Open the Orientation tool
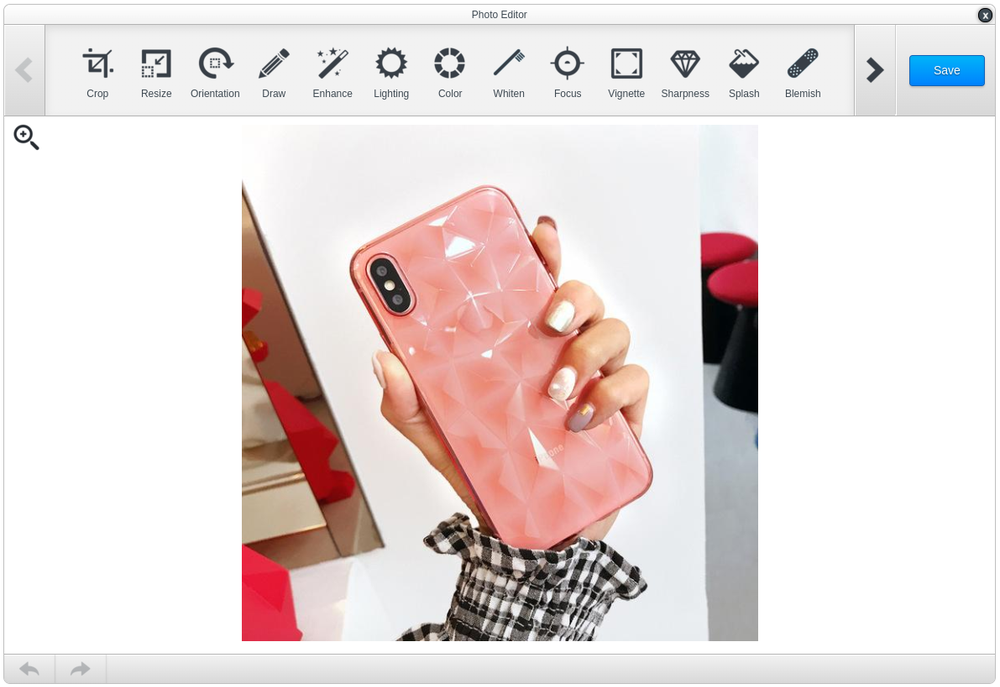 pyautogui.click(x=215, y=70)
